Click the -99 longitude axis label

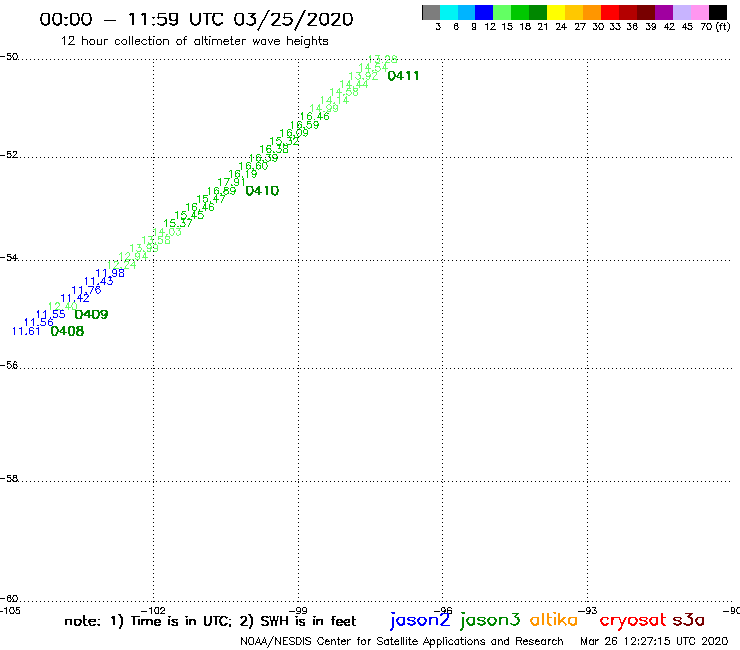click(x=298, y=610)
